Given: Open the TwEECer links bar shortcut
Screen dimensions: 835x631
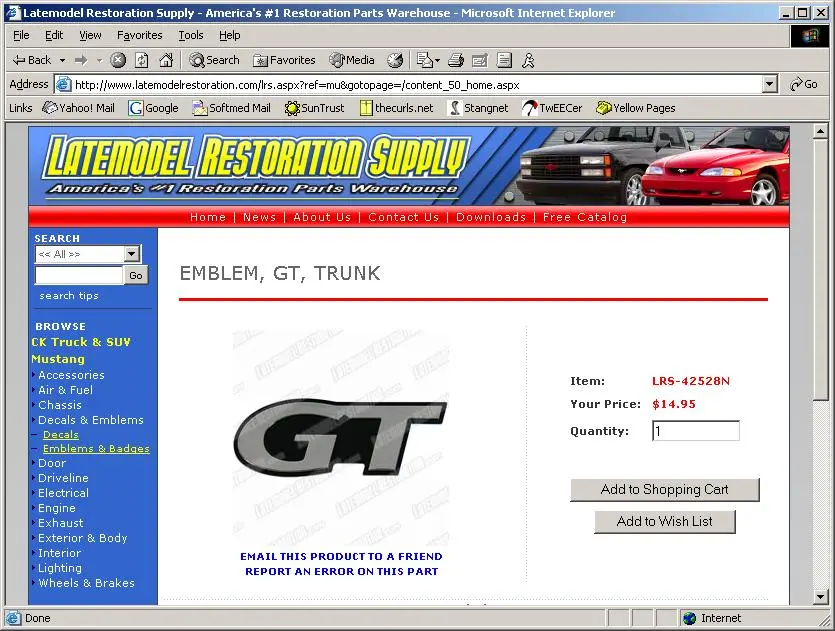Looking at the screenshot, I should click(552, 108).
